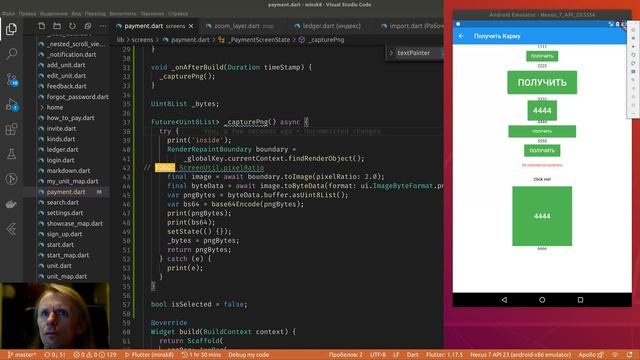Change indentation setting Пробелов: 2

[x=346, y=355]
